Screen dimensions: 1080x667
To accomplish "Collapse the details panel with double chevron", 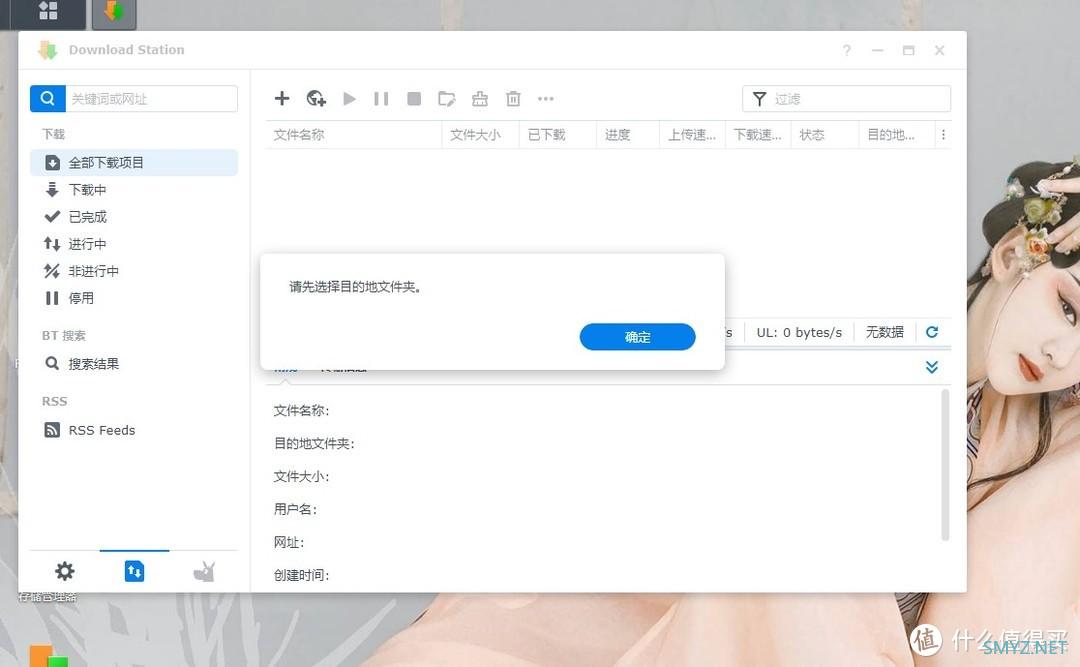I will click(932, 367).
